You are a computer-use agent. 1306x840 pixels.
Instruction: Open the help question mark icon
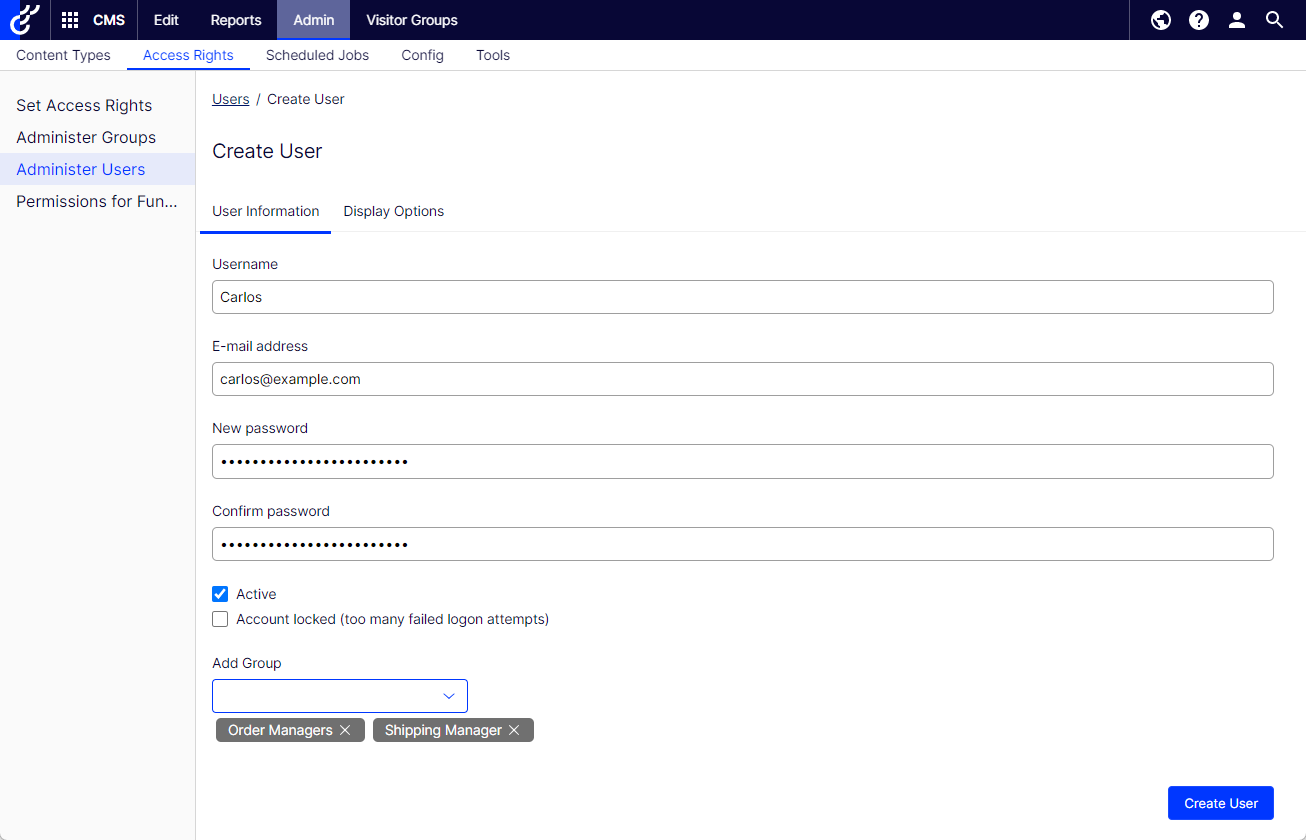pyautogui.click(x=1198, y=19)
